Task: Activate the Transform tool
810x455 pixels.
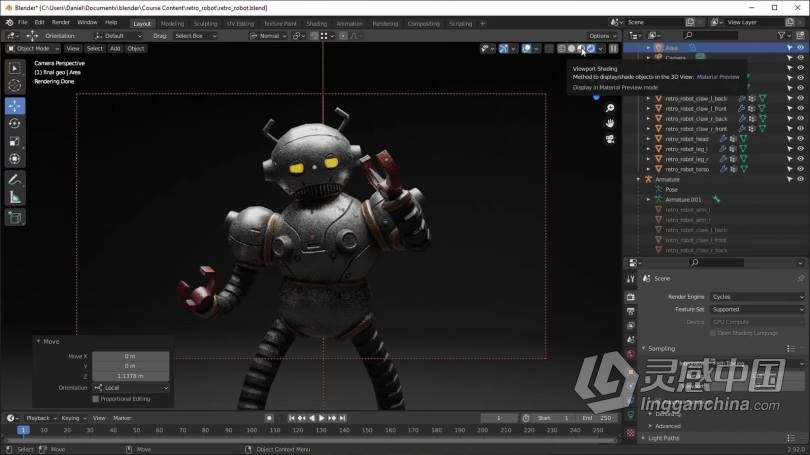Action: pos(14,159)
